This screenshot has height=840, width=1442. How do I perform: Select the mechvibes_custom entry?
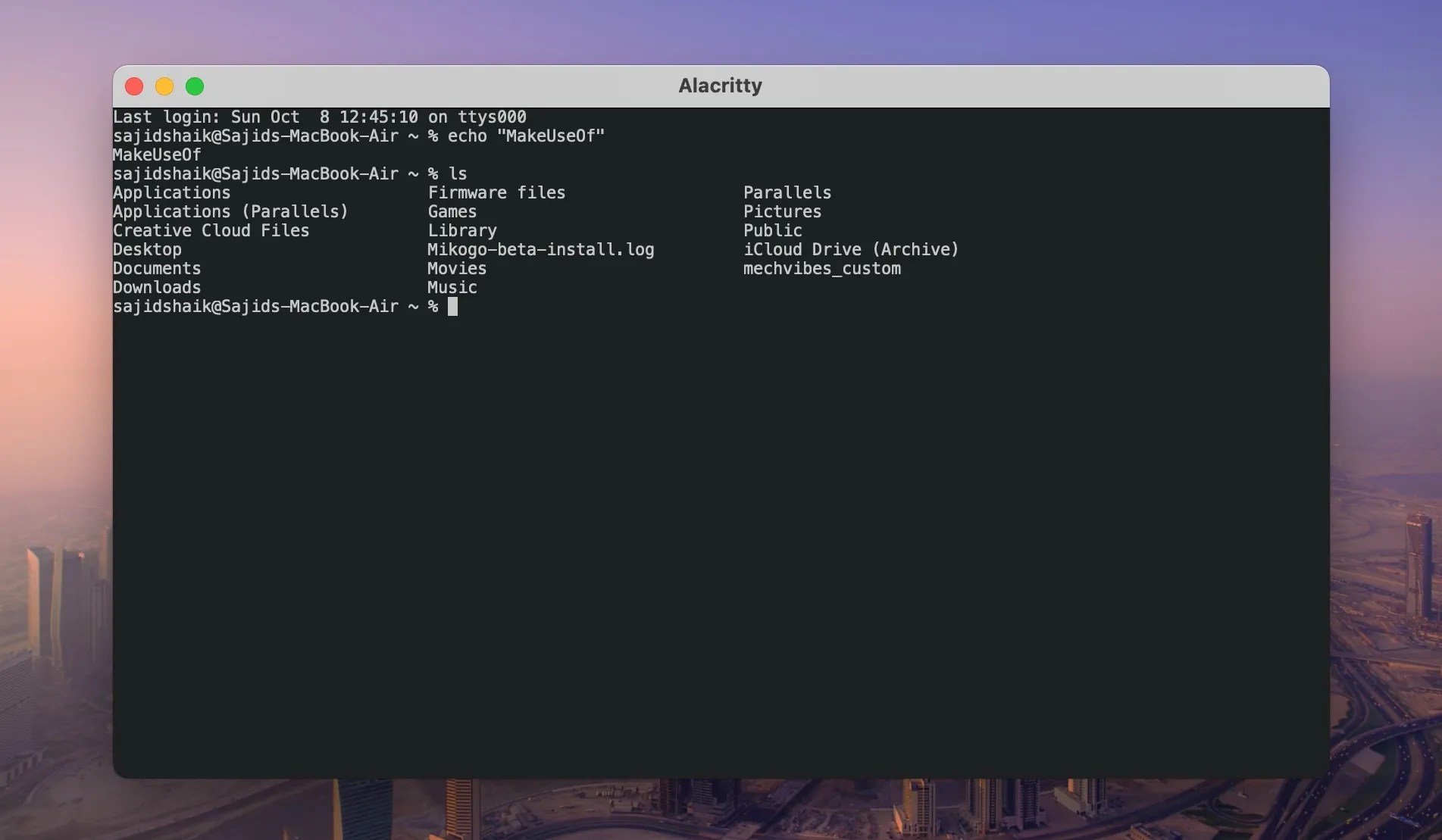pyautogui.click(x=821, y=268)
